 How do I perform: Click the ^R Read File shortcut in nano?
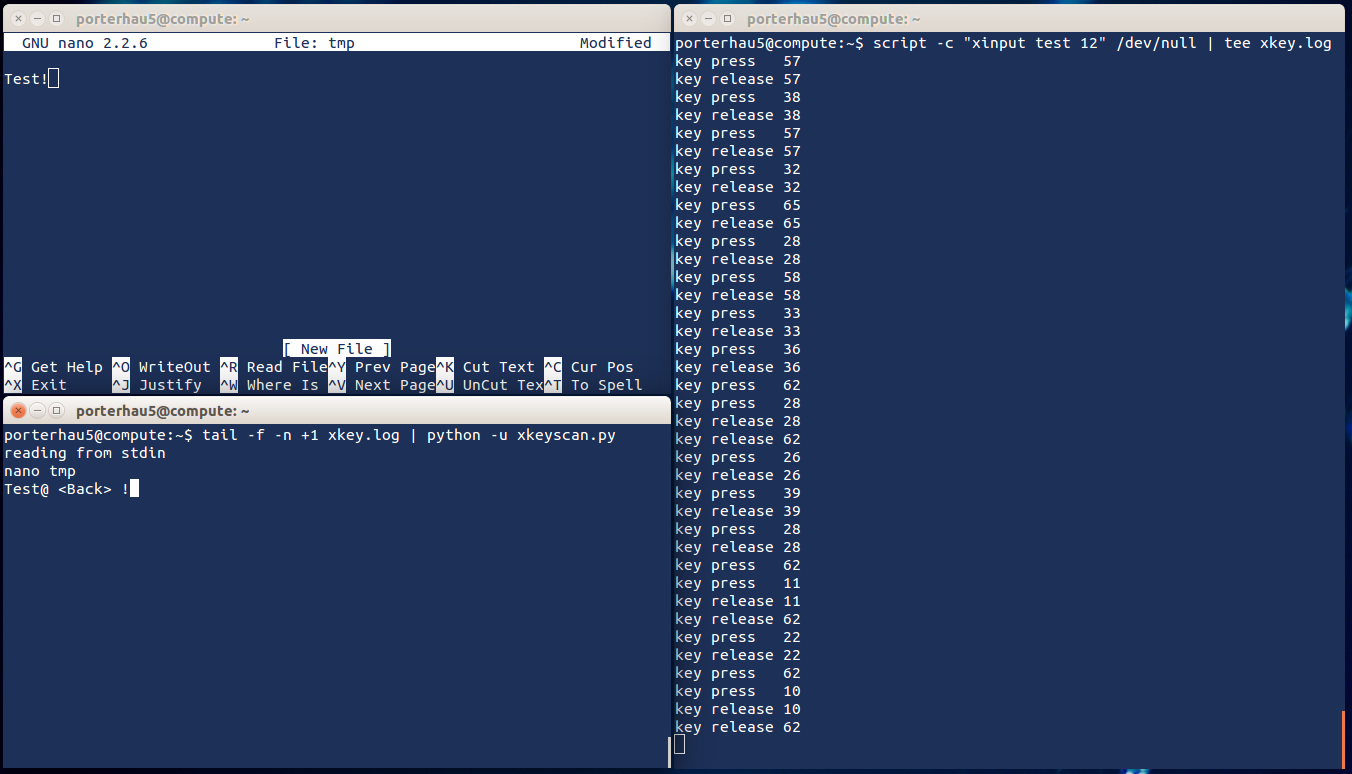coord(274,367)
